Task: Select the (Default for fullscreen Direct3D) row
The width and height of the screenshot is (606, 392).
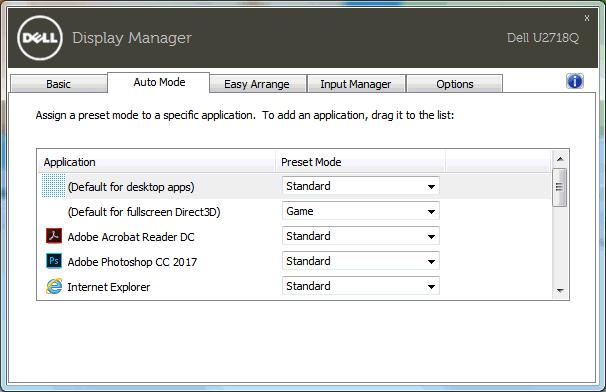Action: click(295, 211)
